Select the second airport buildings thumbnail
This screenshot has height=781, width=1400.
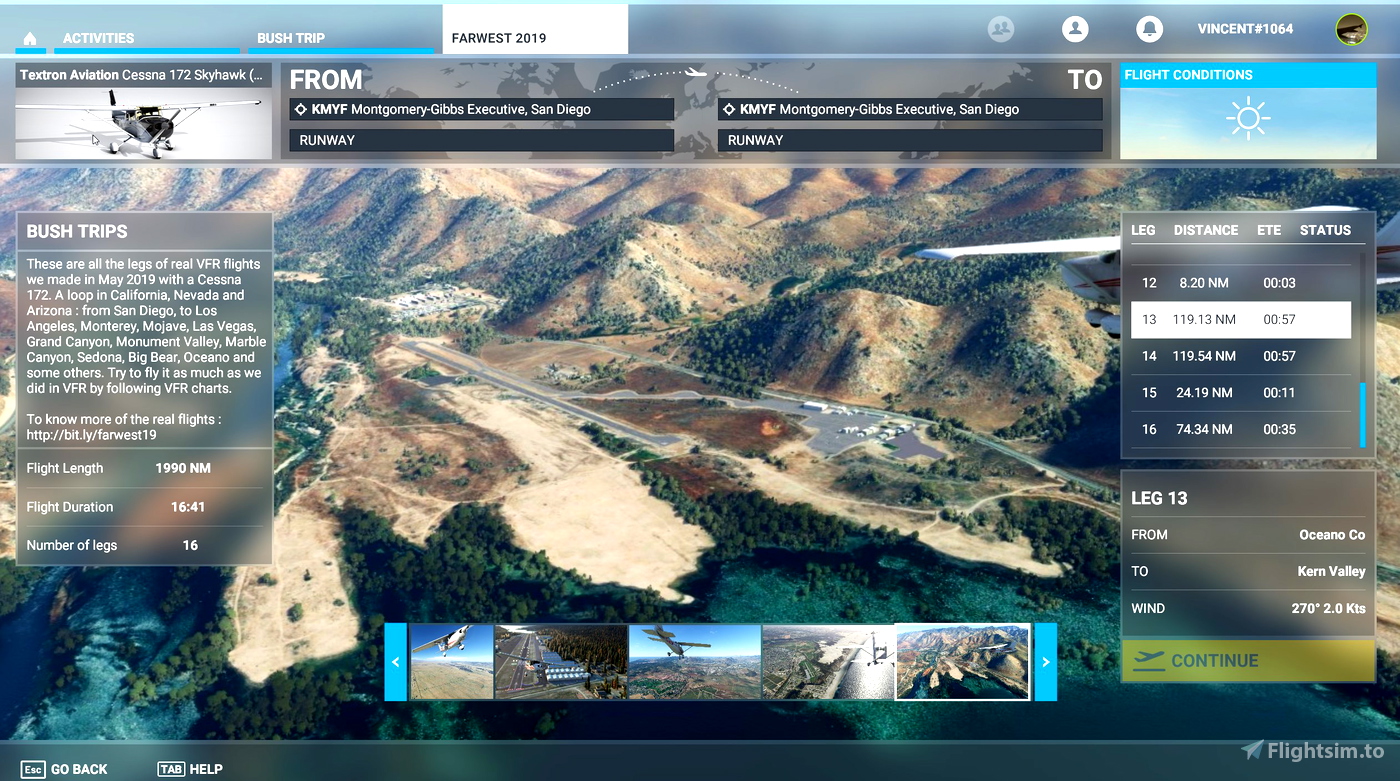(x=561, y=662)
